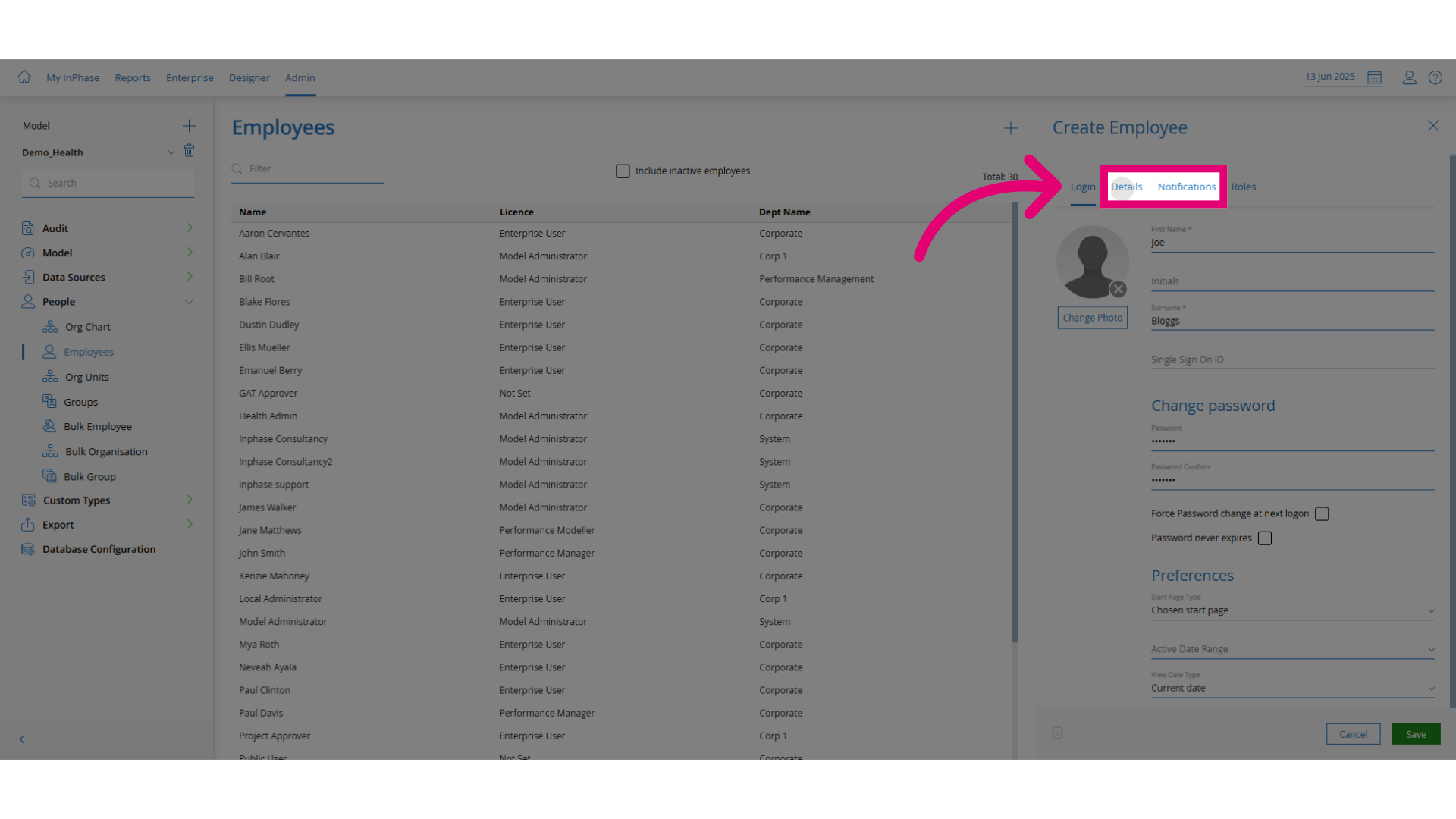The image size is (1456, 819).
Task: Open Groups in the sidebar
Action: 80,402
